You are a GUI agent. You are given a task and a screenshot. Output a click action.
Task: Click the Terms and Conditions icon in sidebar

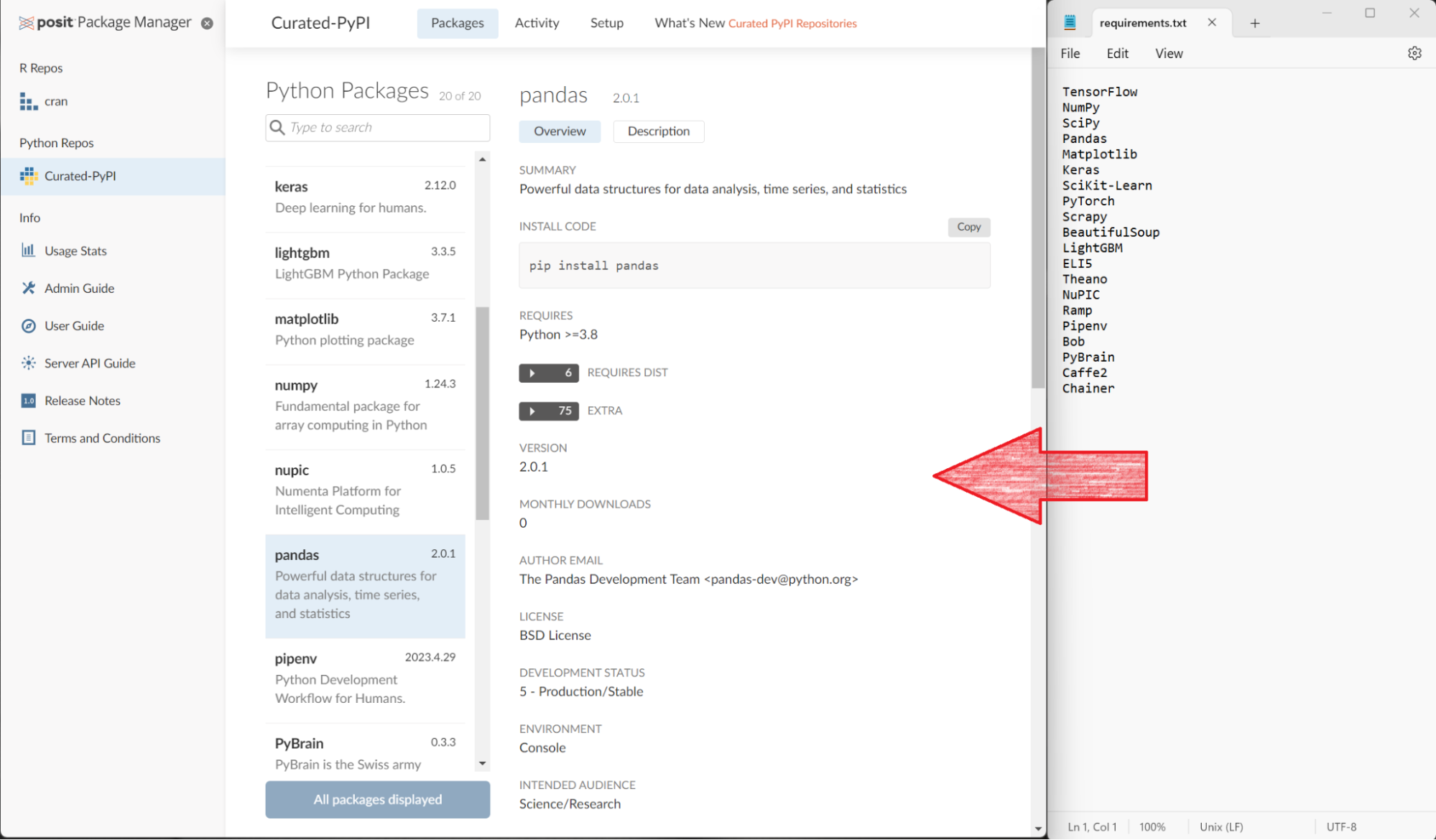tap(28, 438)
